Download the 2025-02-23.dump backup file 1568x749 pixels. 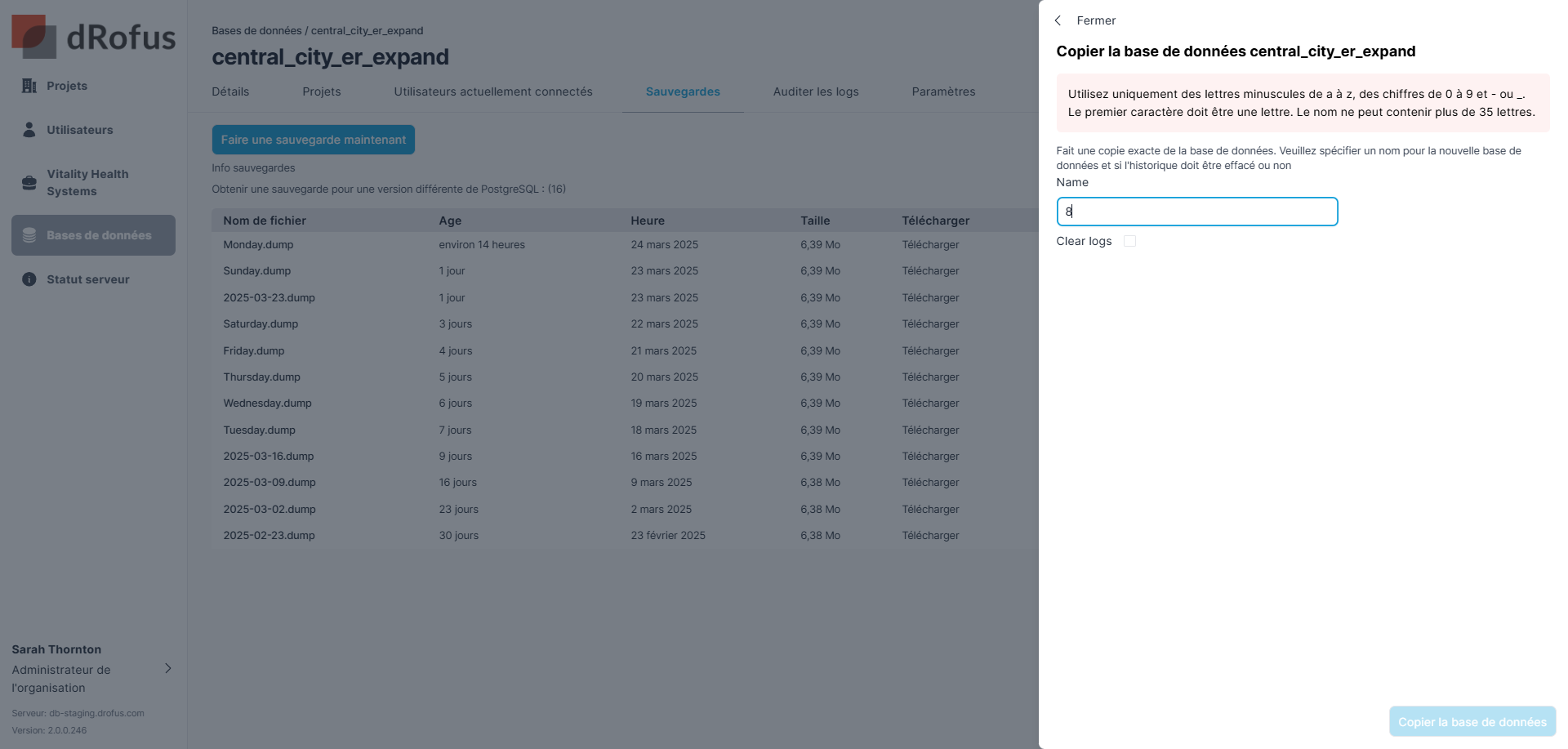pyautogui.click(x=930, y=536)
